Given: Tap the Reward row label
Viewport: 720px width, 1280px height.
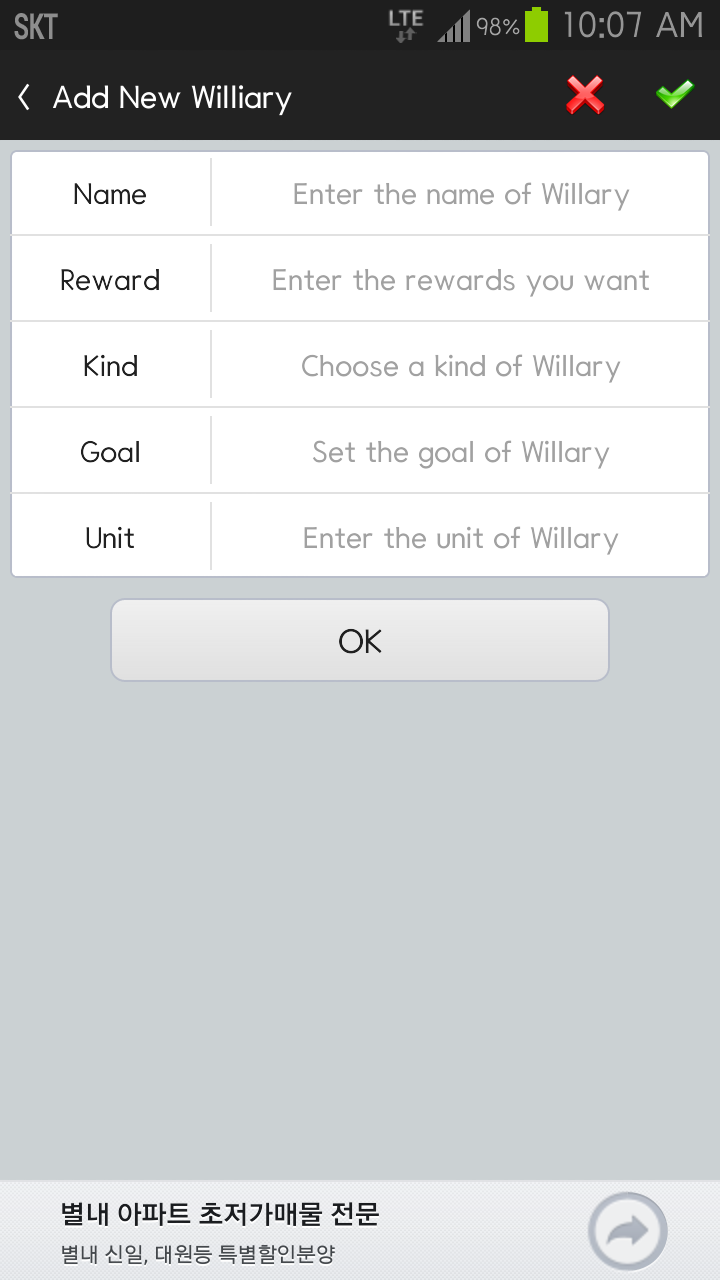Looking at the screenshot, I should point(110,280).
